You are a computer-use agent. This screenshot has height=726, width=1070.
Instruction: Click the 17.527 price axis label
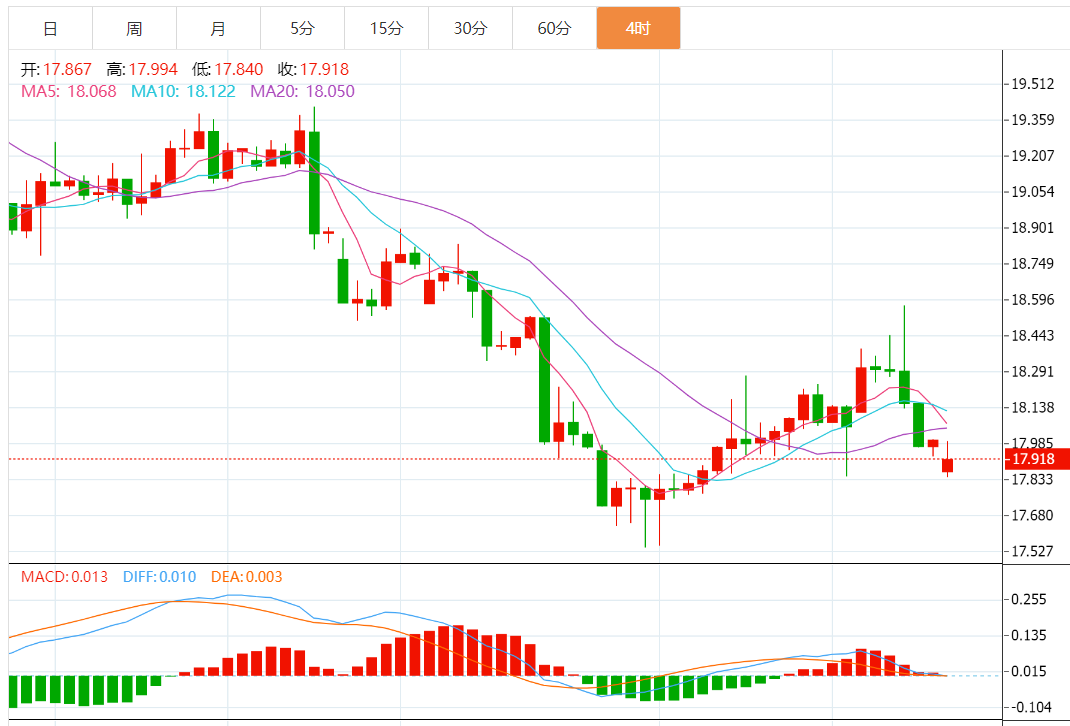point(1032,551)
